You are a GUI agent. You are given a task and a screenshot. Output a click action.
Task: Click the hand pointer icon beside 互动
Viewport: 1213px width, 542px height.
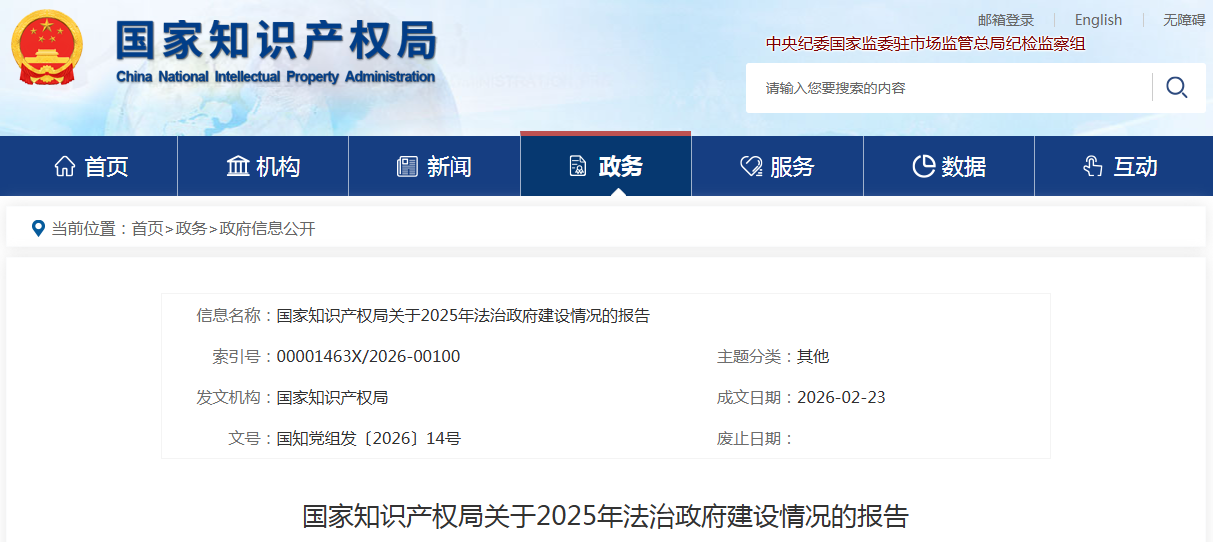click(1093, 167)
